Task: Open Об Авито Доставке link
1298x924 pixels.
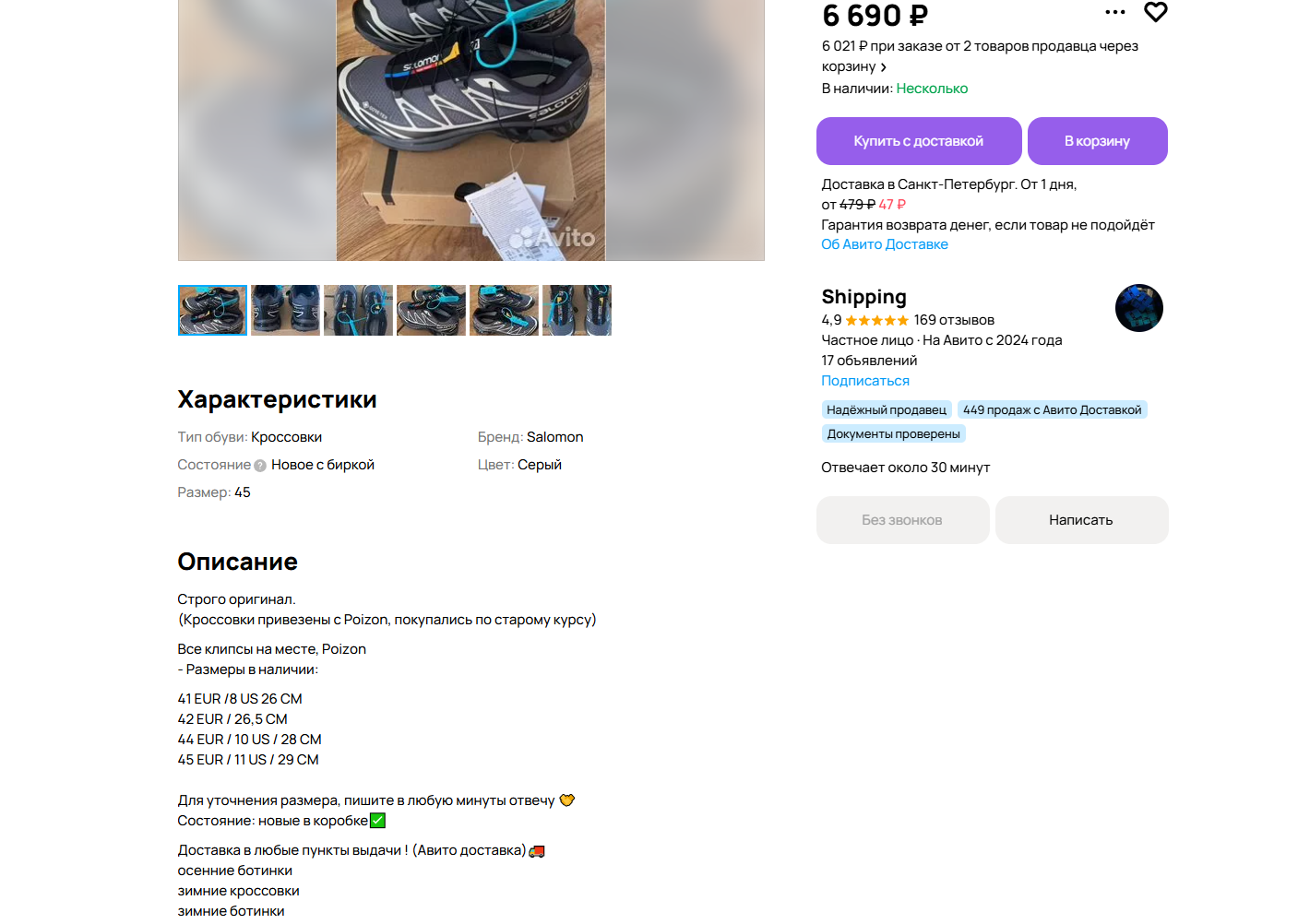Action: point(885,244)
